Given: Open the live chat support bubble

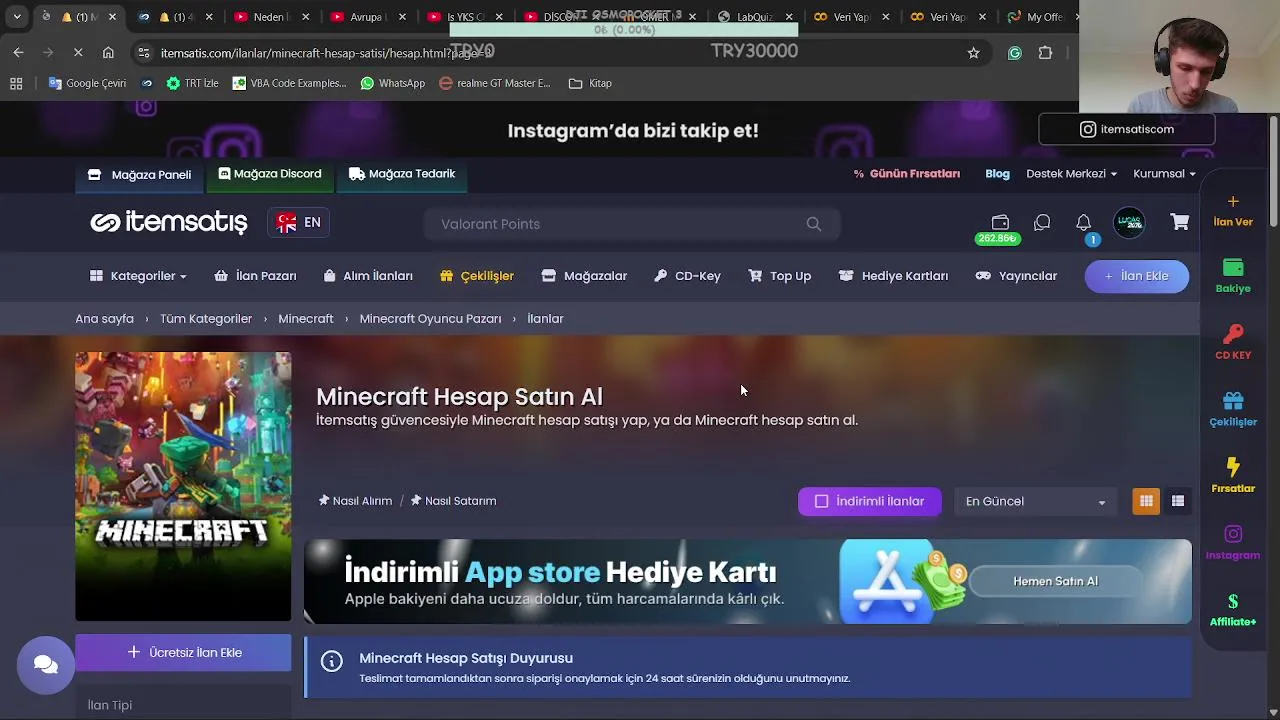Looking at the screenshot, I should click(46, 665).
